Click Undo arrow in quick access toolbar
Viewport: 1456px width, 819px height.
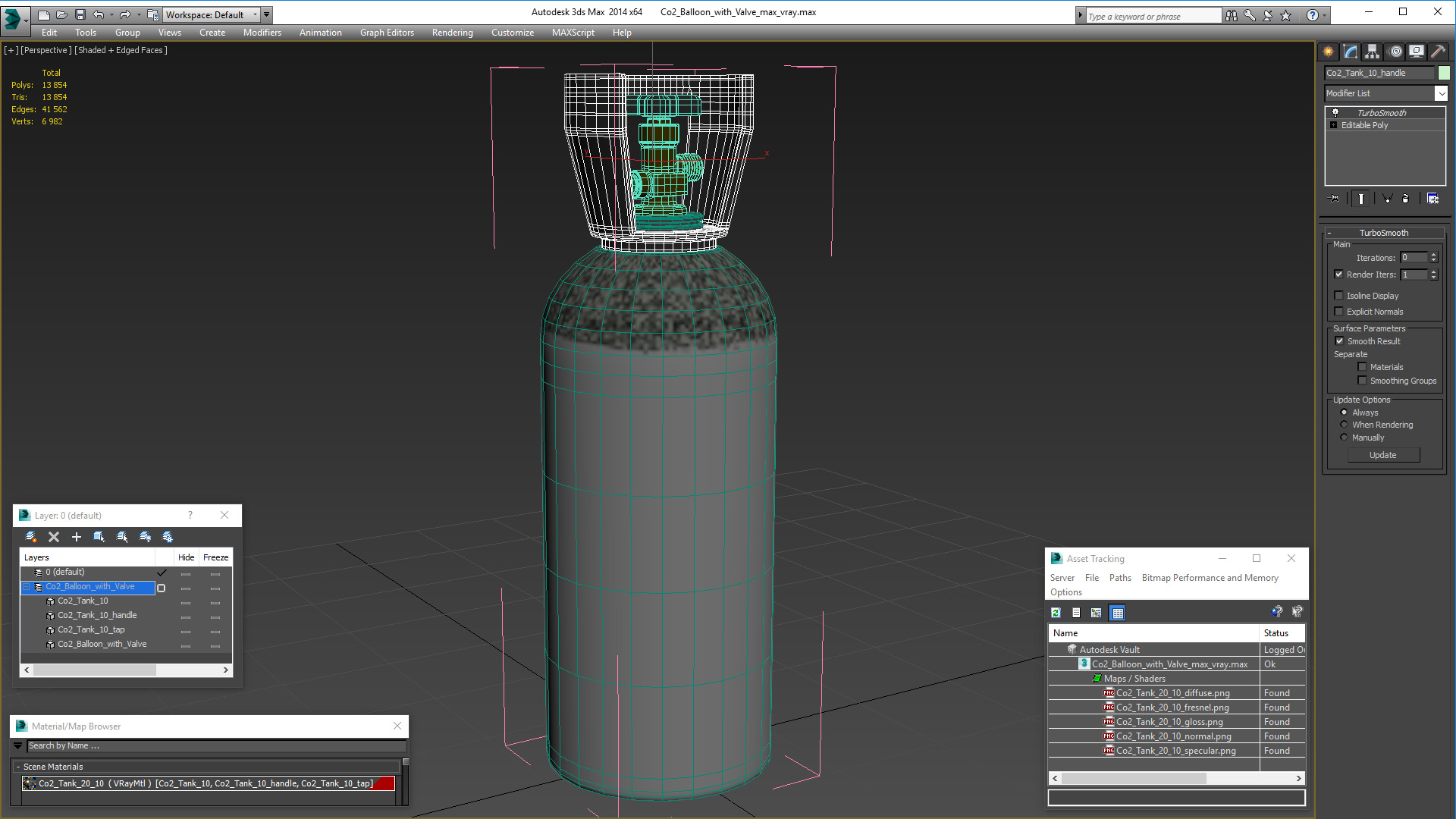tap(99, 14)
